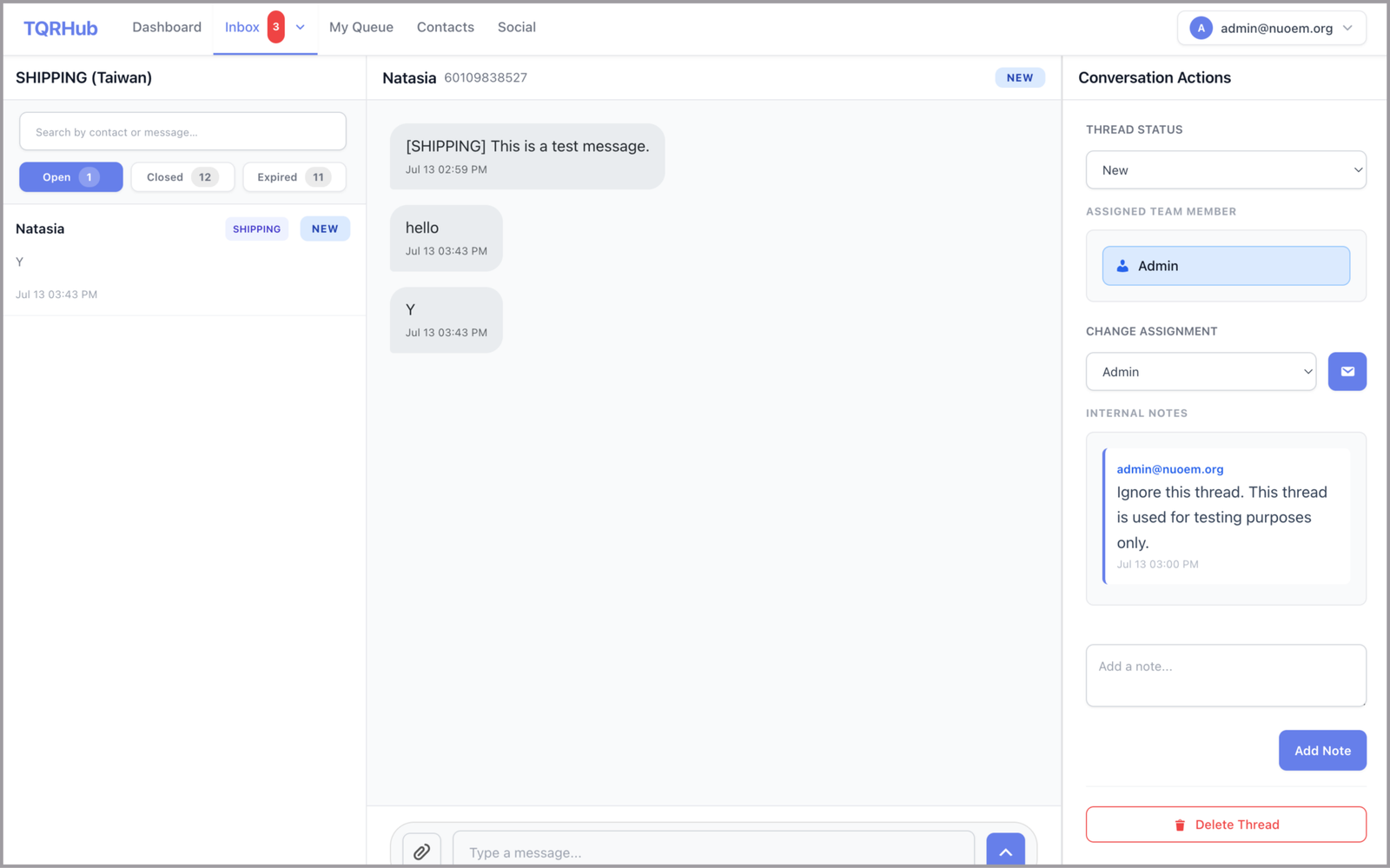Click inside the Add a note field

coord(1226,675)
